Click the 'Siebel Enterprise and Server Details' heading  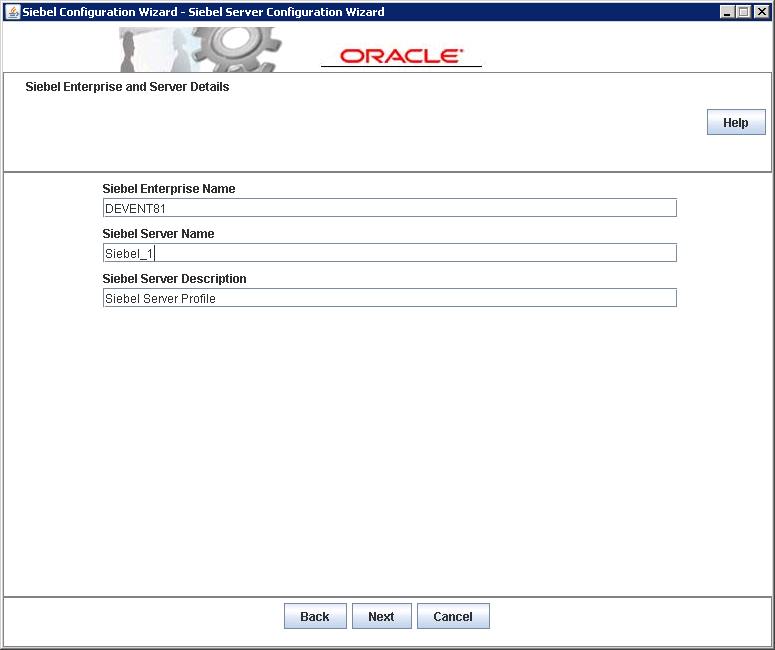click(127, 87)
